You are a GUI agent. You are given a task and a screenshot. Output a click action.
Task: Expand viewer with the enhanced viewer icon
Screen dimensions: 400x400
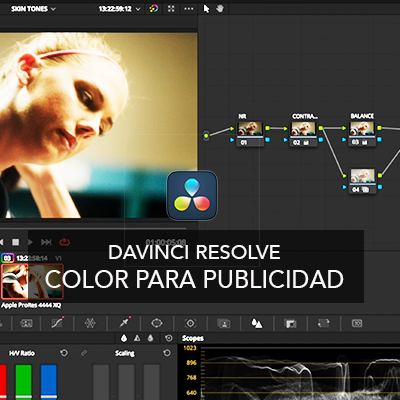[x=171, y=9]
